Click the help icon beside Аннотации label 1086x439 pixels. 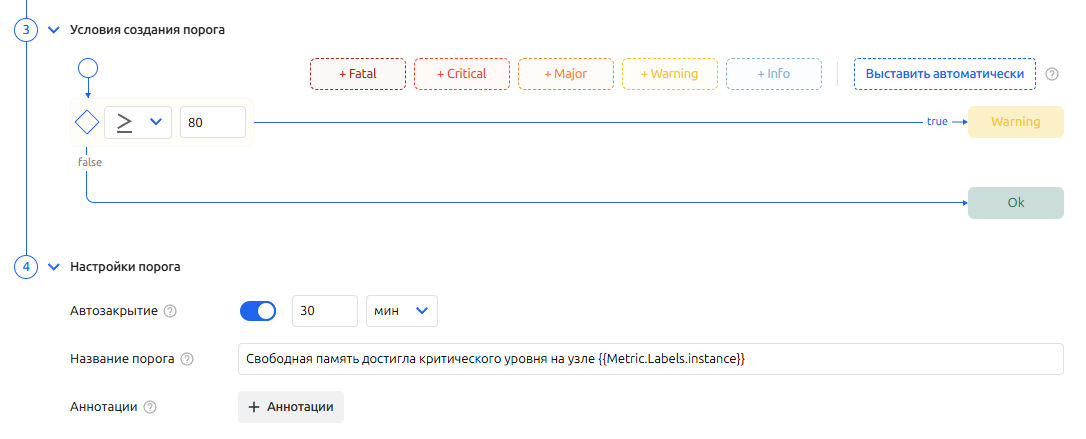pos(150,407)
